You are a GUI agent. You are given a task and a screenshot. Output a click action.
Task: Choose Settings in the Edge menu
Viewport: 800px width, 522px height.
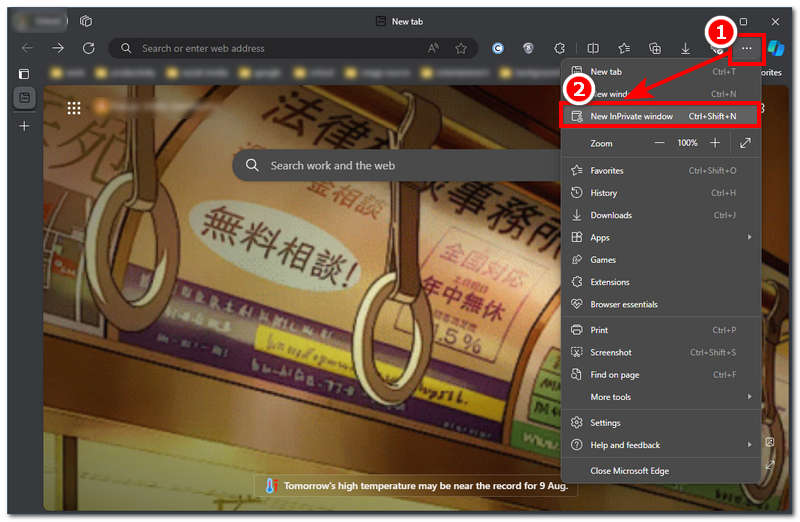tap(605, 423)
